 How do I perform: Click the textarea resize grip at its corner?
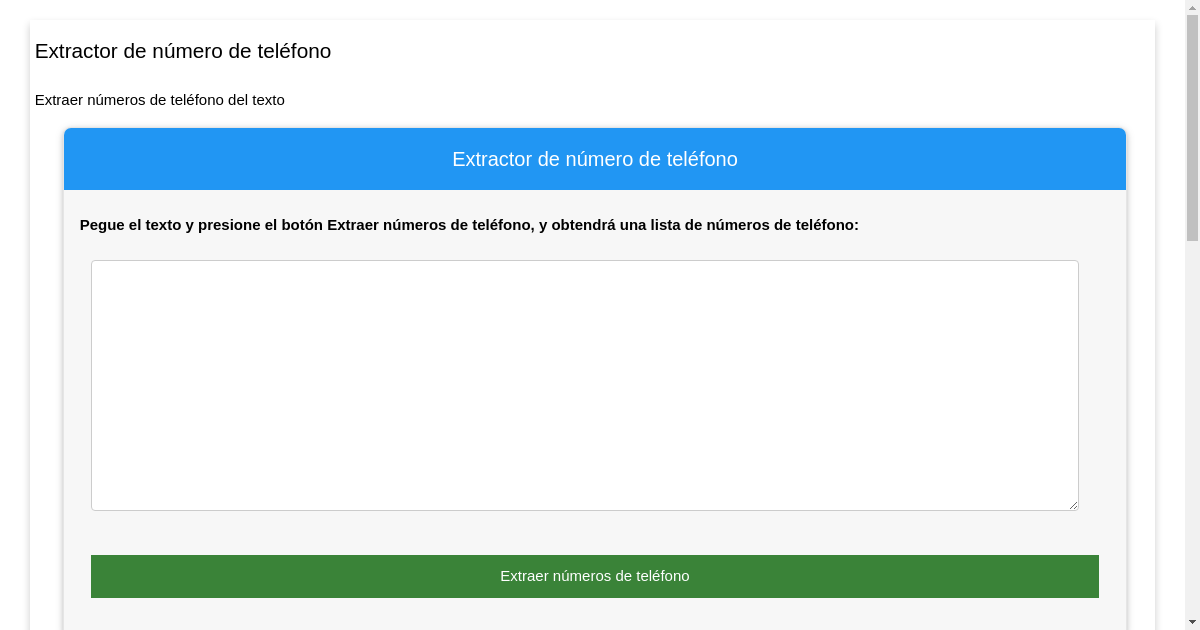click(1074, 505)
